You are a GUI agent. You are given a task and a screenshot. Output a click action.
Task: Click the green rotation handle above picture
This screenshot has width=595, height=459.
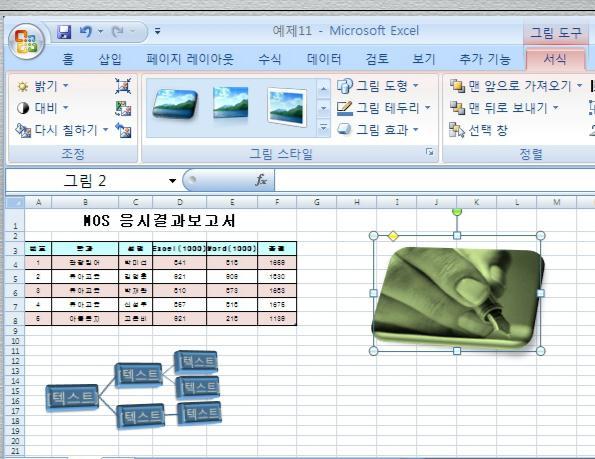point(457,212)
